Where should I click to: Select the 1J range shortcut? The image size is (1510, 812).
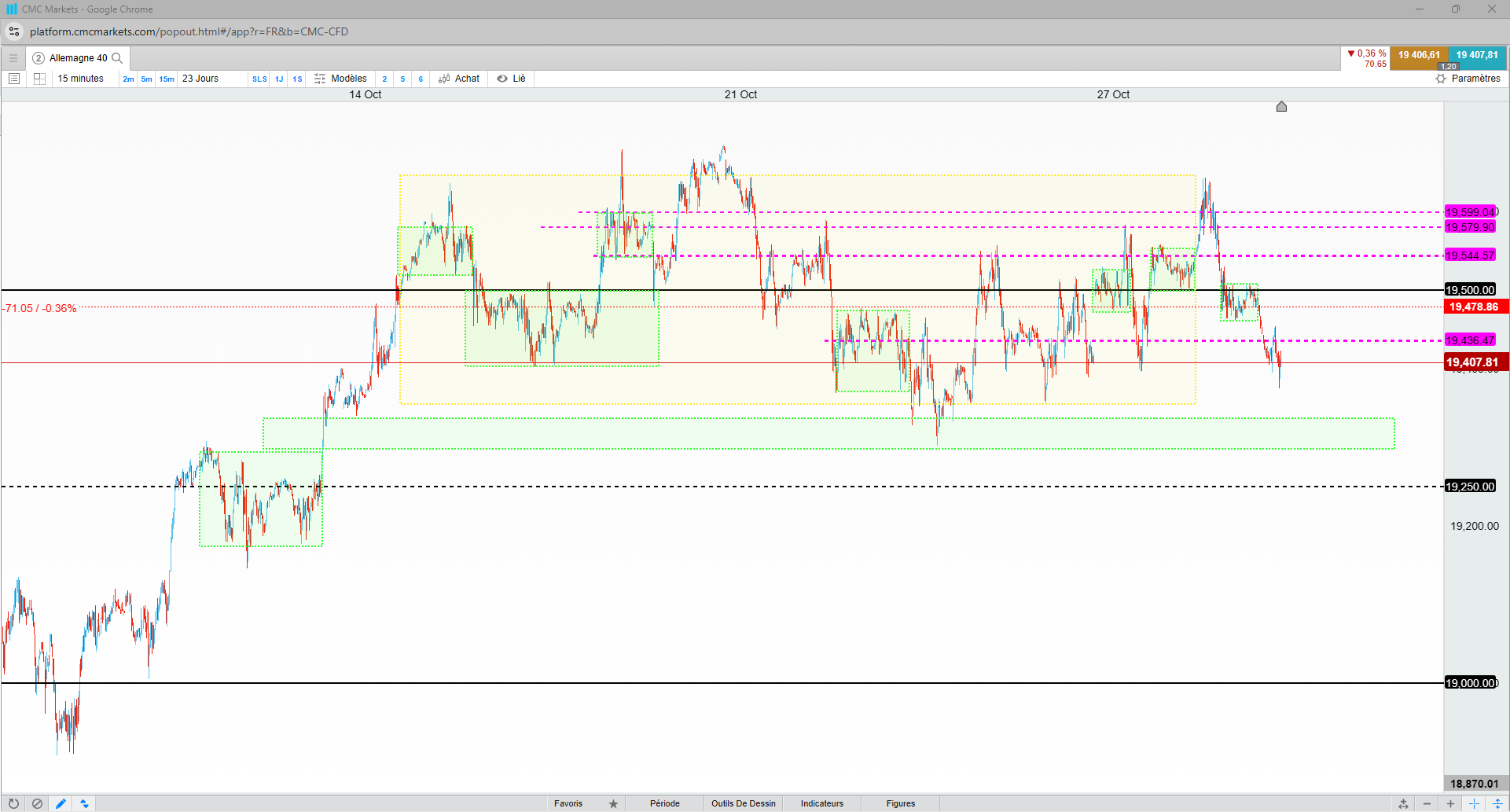coord(279,79)
